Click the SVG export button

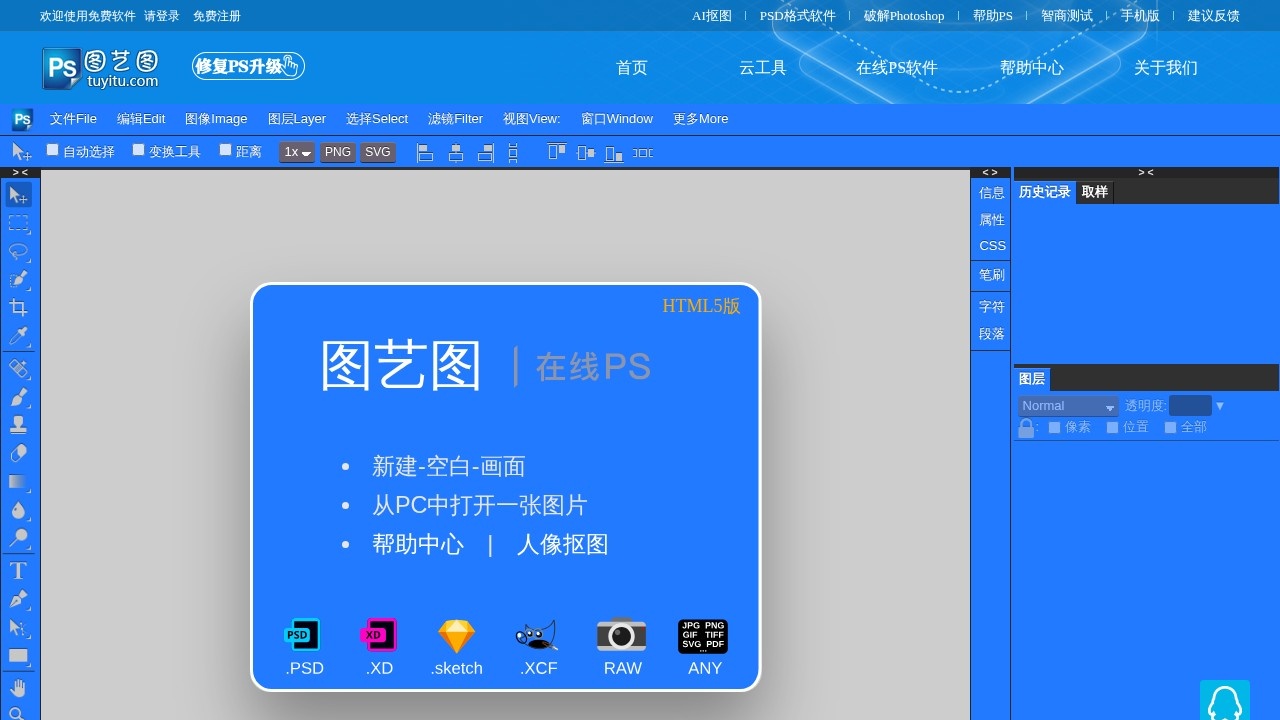(x=378, y=152)
